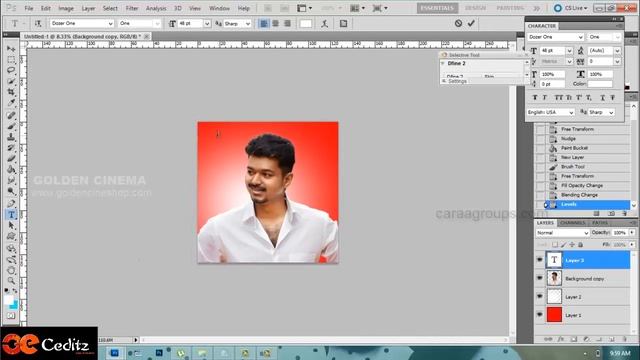Toggle Strikethrough in Character panel
Screen dimensions: 640x360
[613, 98]
